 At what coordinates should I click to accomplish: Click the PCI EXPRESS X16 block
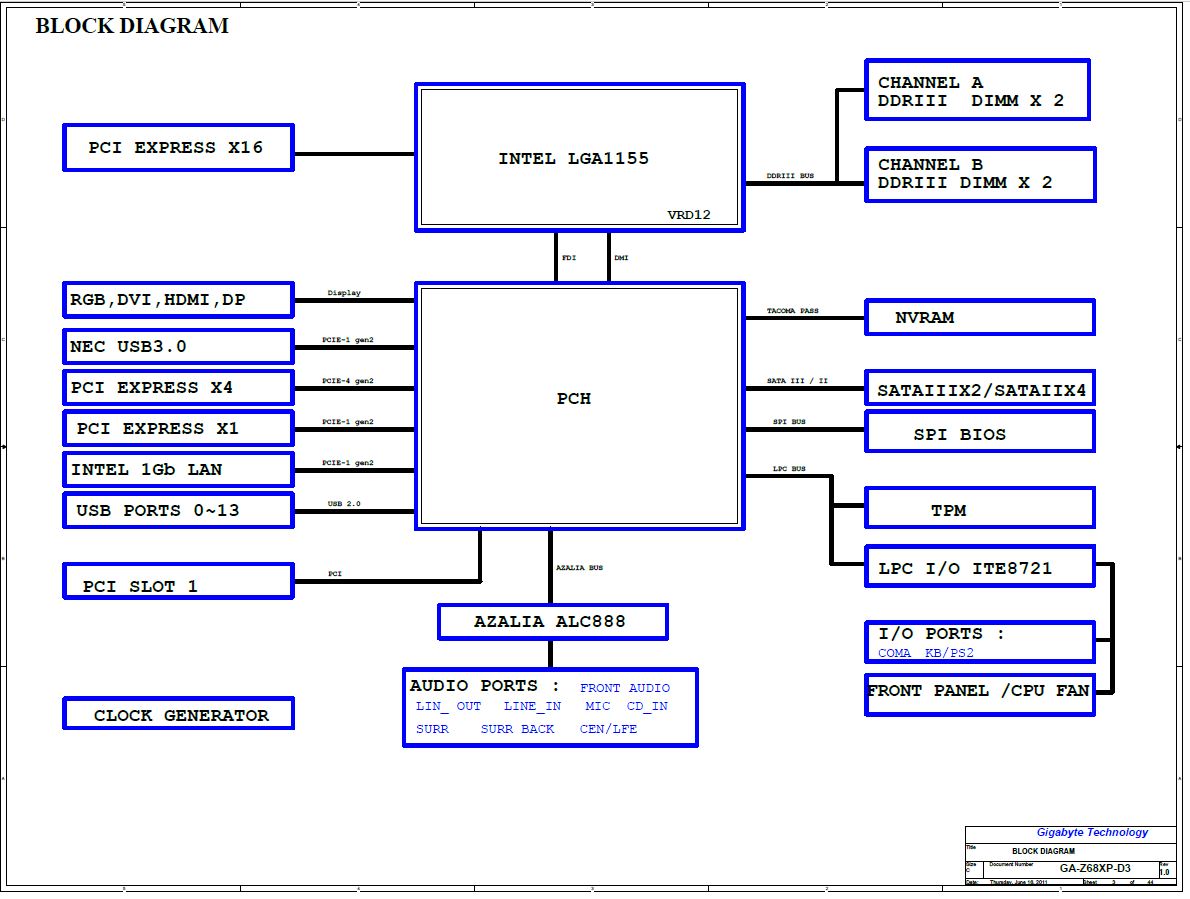tap(178, 148)
